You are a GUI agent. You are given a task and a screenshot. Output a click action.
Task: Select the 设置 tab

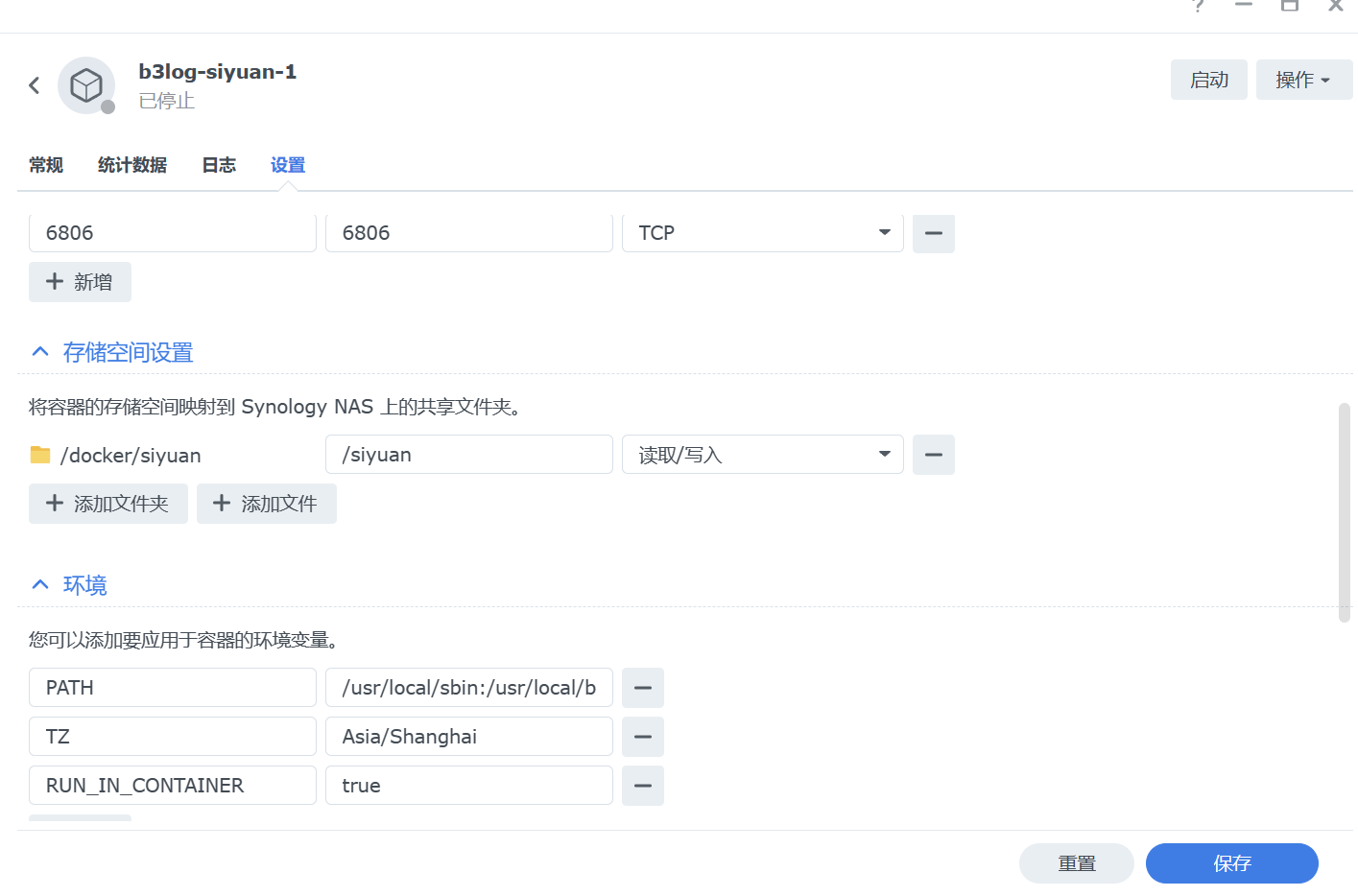tap(288, 165)
